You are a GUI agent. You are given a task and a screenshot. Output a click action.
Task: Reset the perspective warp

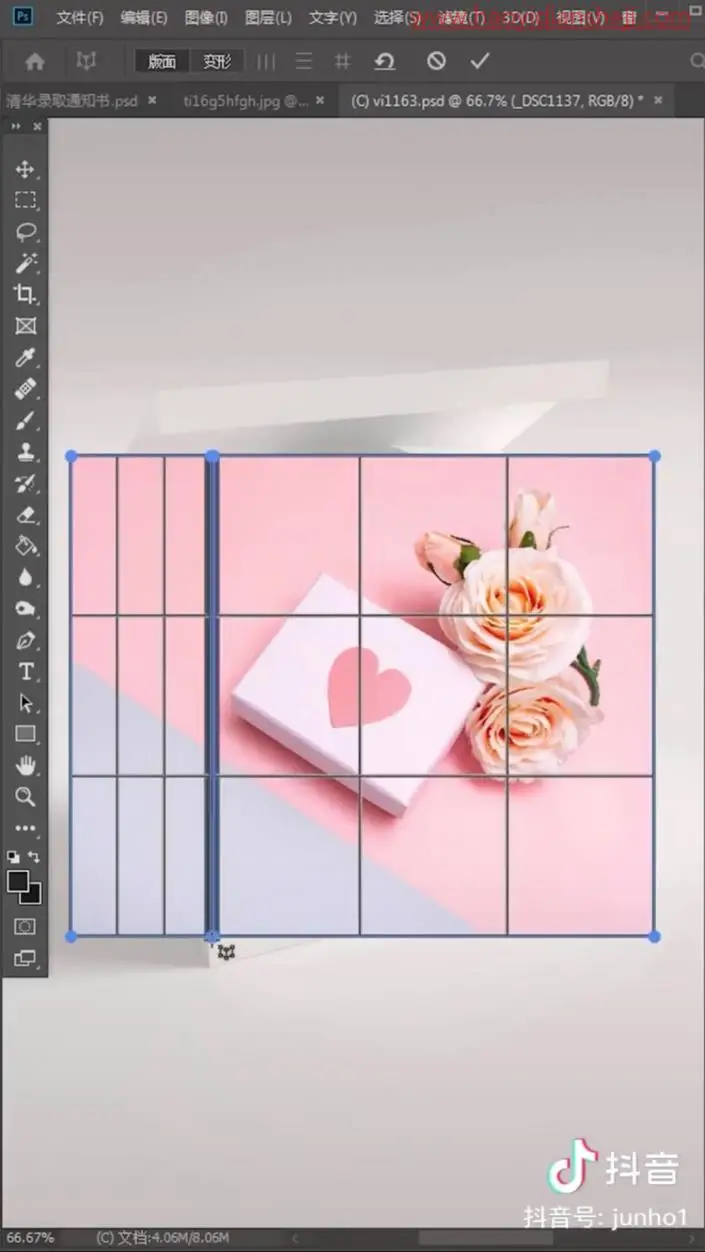click(x=385, y=62)
